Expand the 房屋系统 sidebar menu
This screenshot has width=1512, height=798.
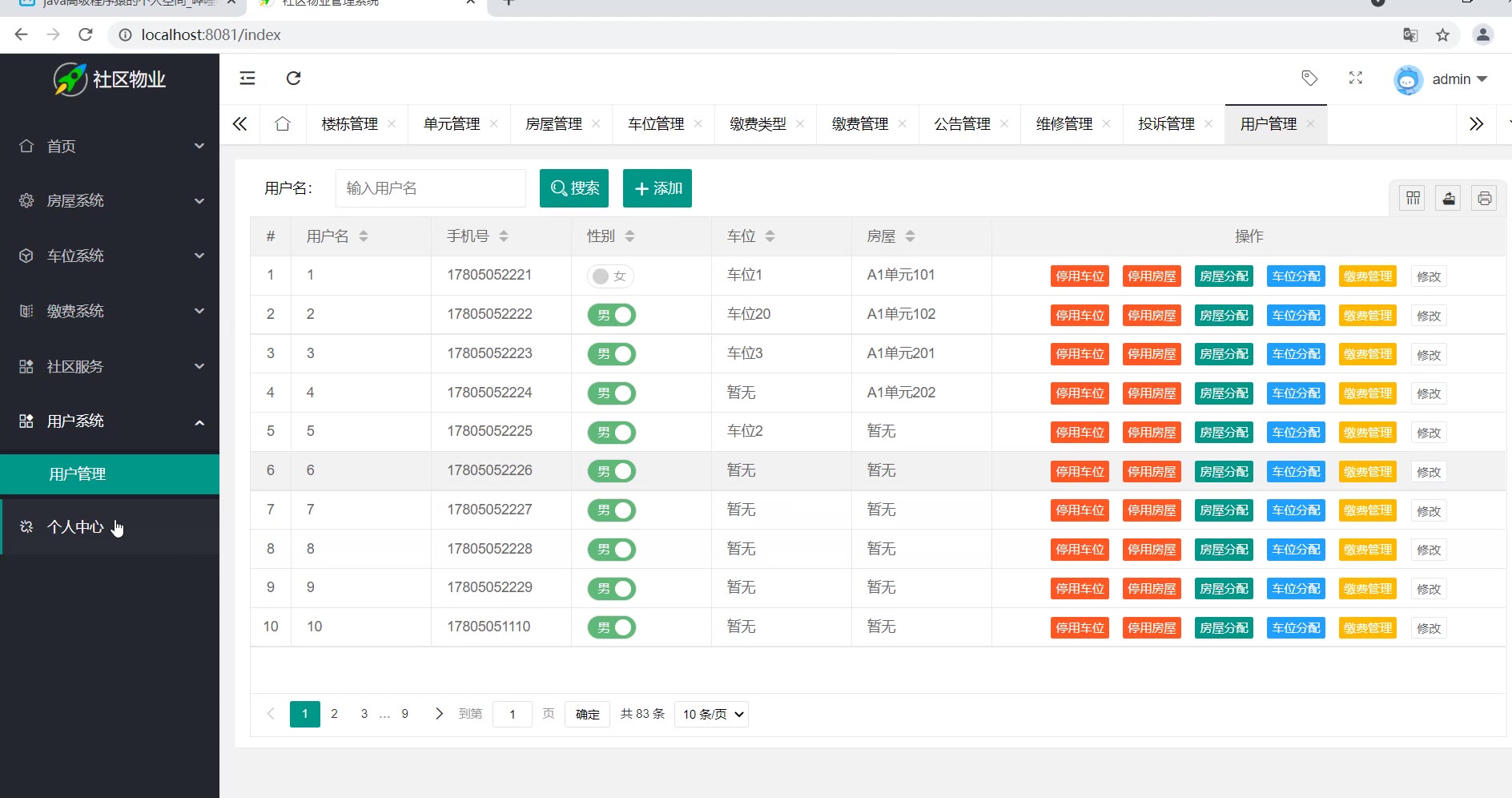click(110, 200)
